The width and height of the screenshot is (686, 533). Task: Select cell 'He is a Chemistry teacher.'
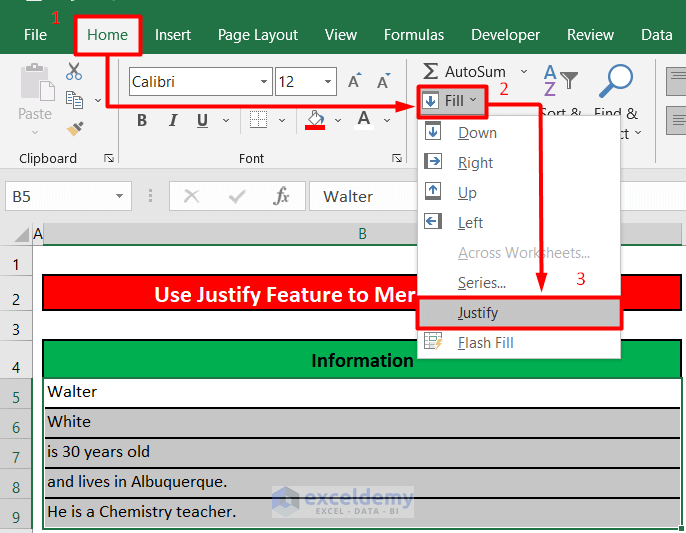coord(362,513)
